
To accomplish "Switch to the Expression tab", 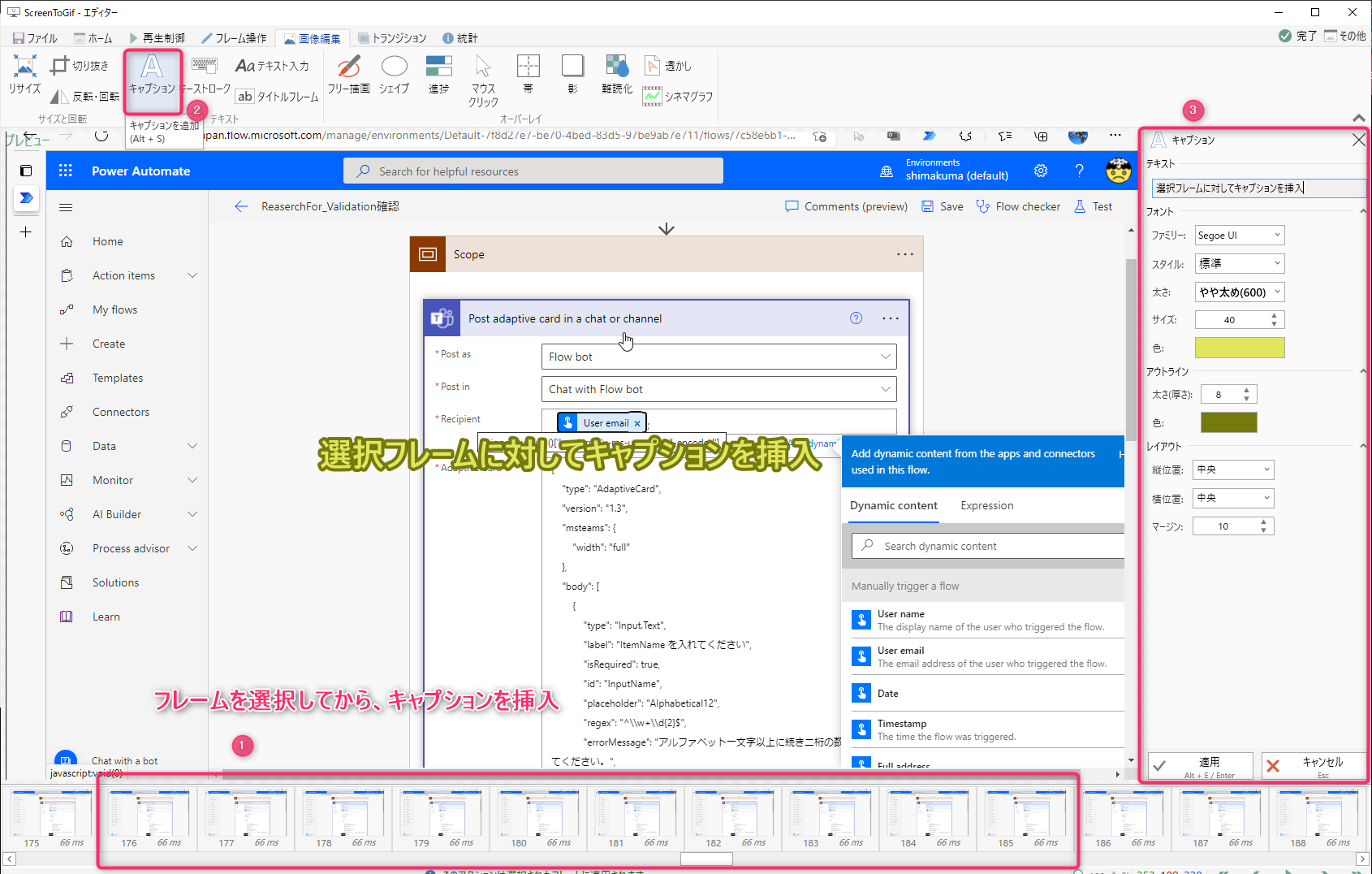I will point(986,505).
